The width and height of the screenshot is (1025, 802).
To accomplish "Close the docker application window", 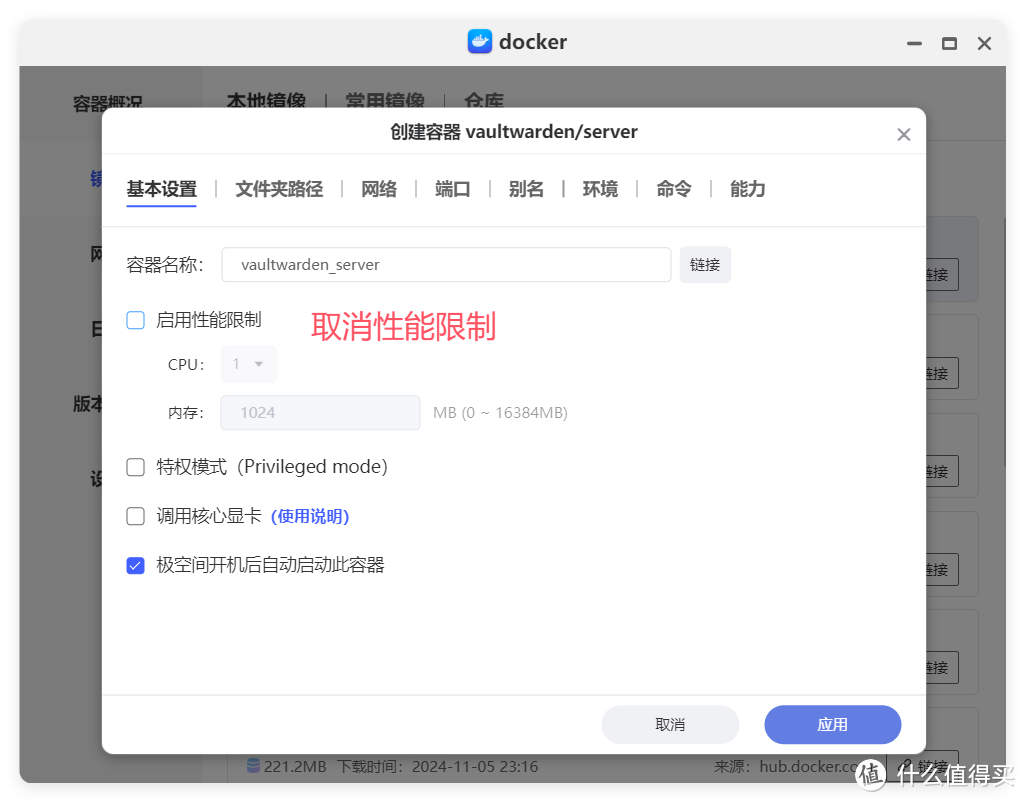I will (x=984, y=44).
